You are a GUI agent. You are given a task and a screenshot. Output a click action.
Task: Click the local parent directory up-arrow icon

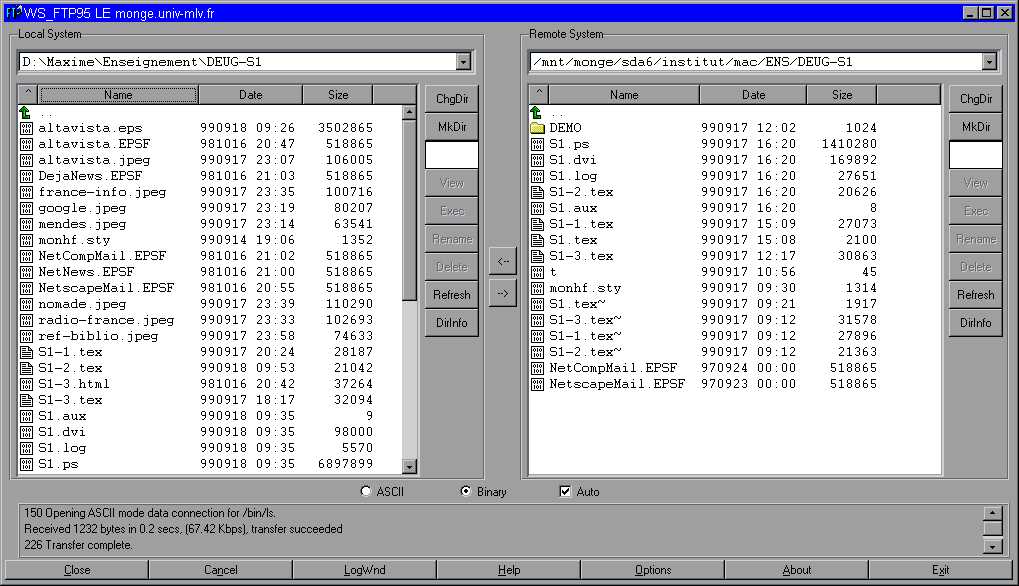[26, 113]
